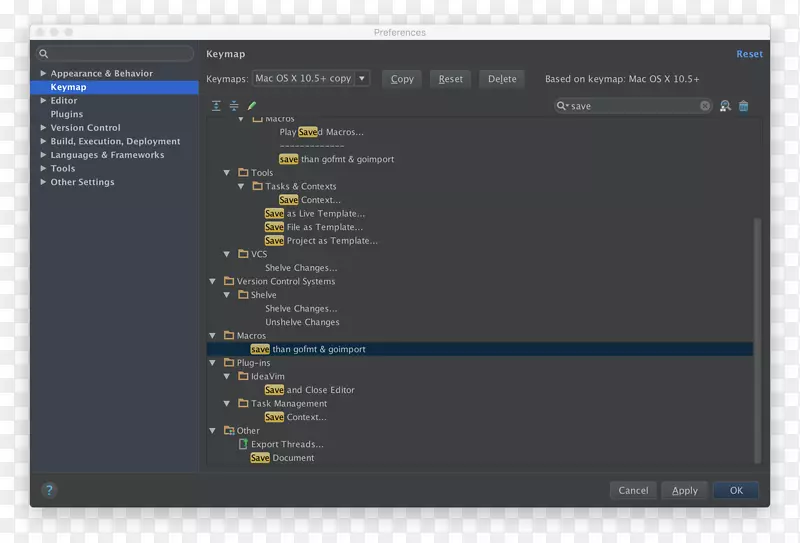
Task: Click the Tools folder icon in tree
Action: pyautogui.click(x=243, y=172)
